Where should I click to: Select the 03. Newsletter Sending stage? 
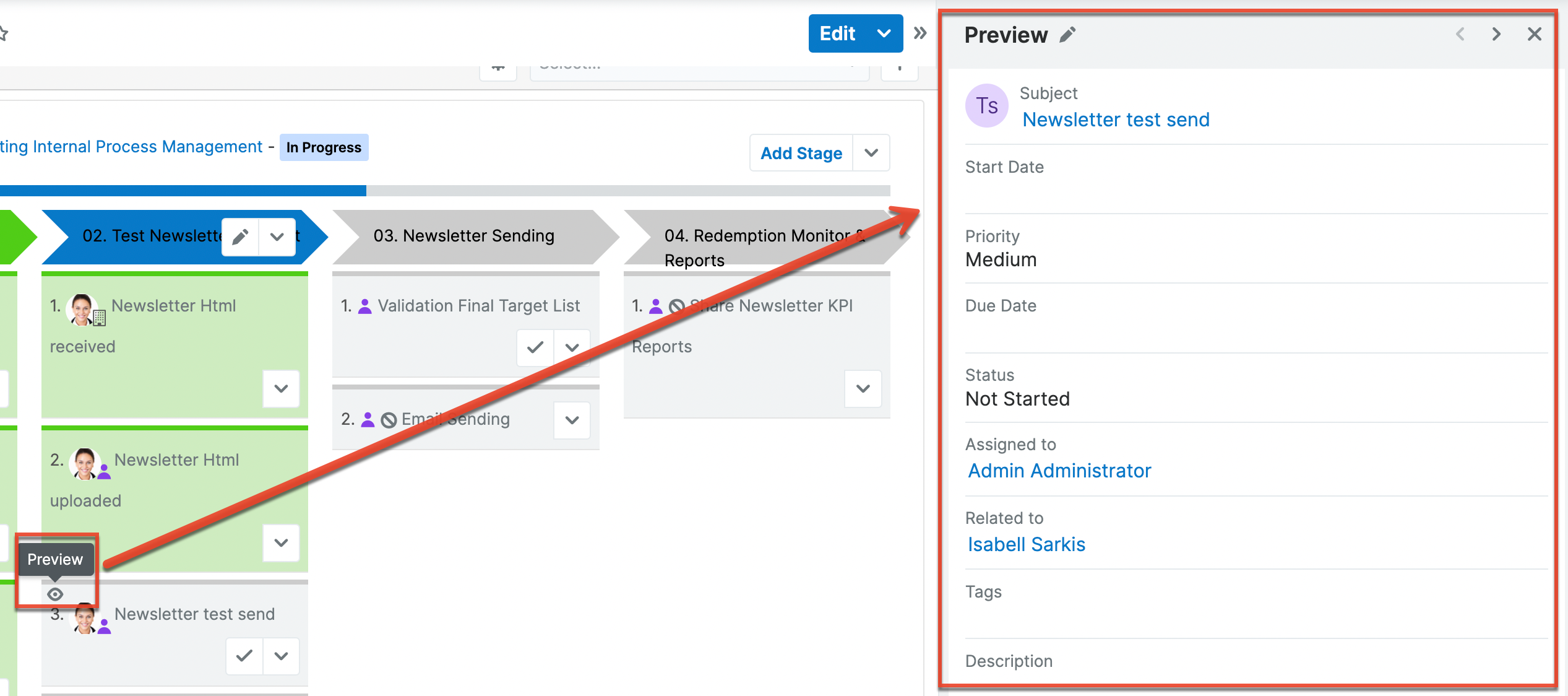[464, 236]
